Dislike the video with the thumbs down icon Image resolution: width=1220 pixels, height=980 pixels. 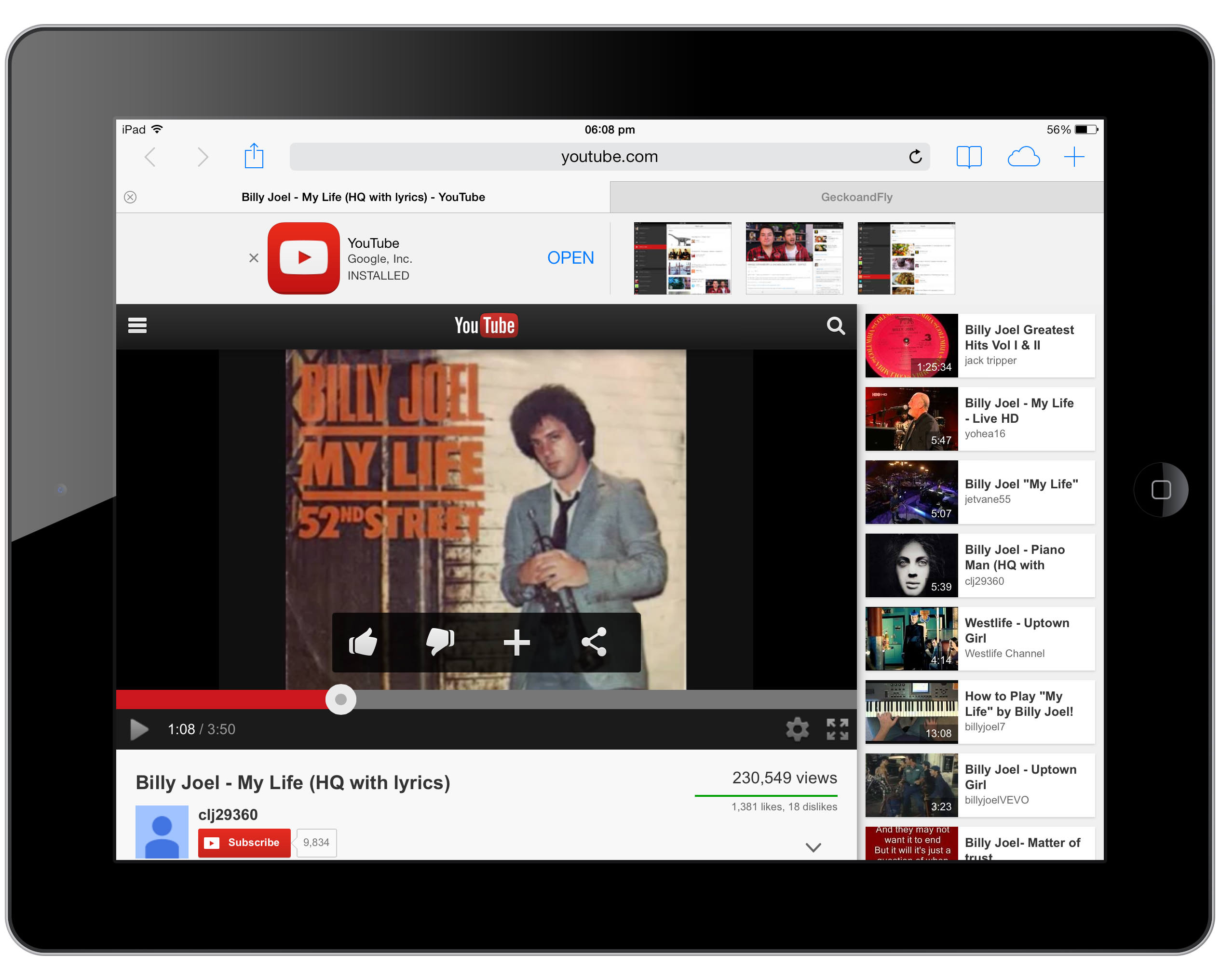click(440, 642)
